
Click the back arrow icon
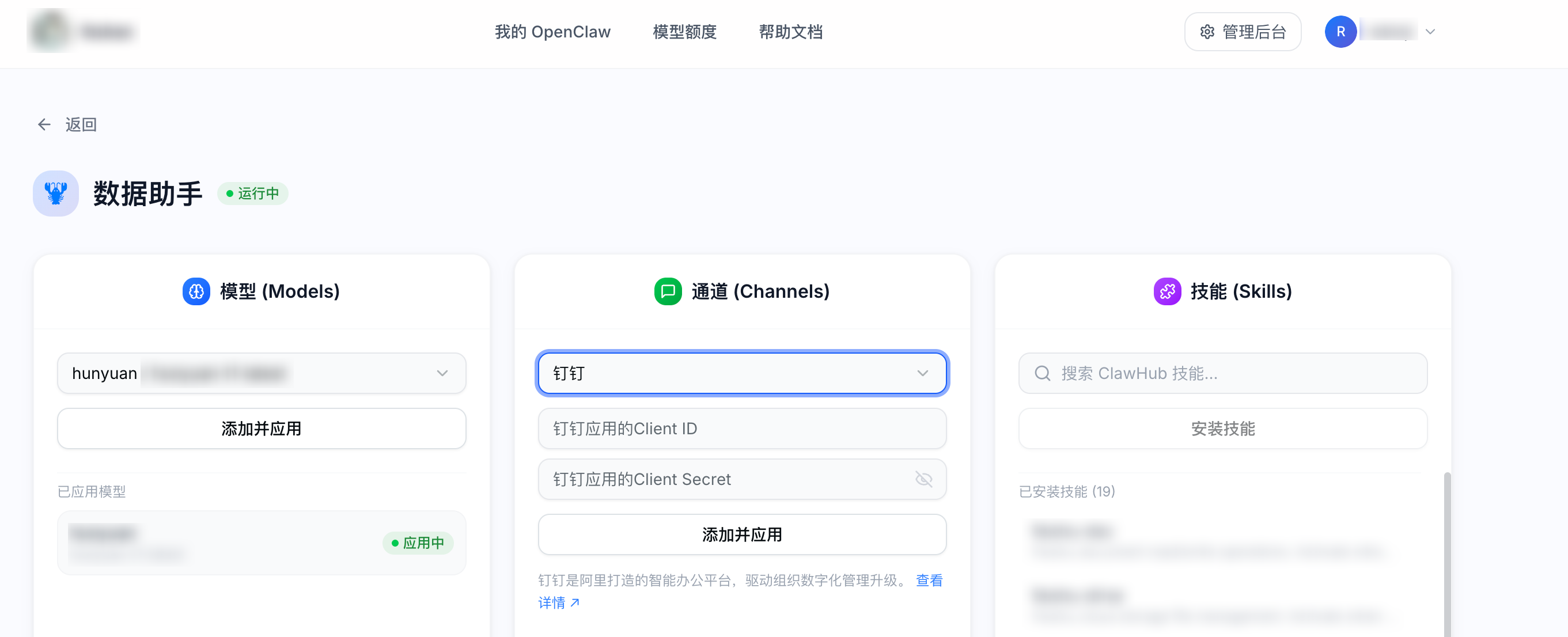point(44,125)
